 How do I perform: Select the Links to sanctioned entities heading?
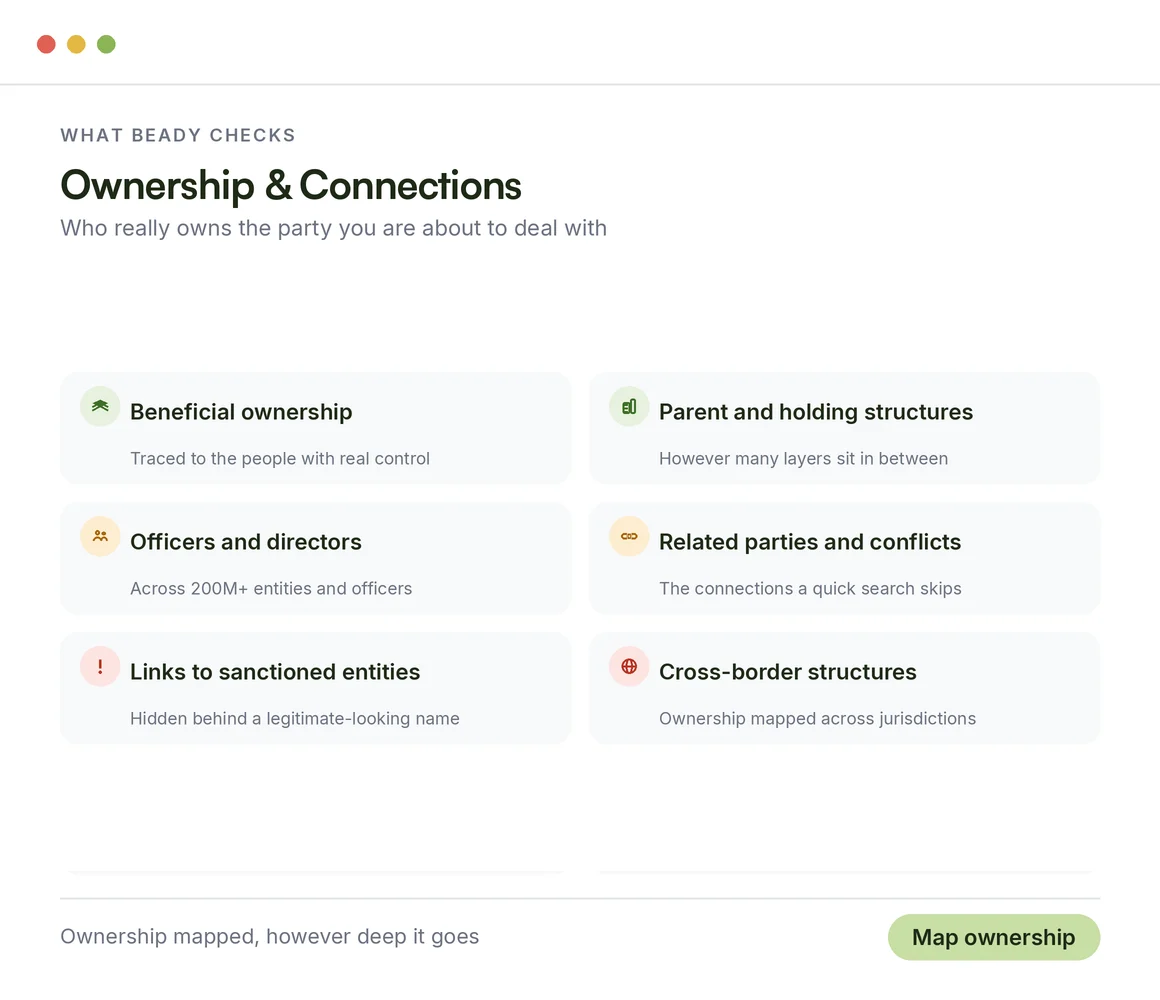point(275,672)
